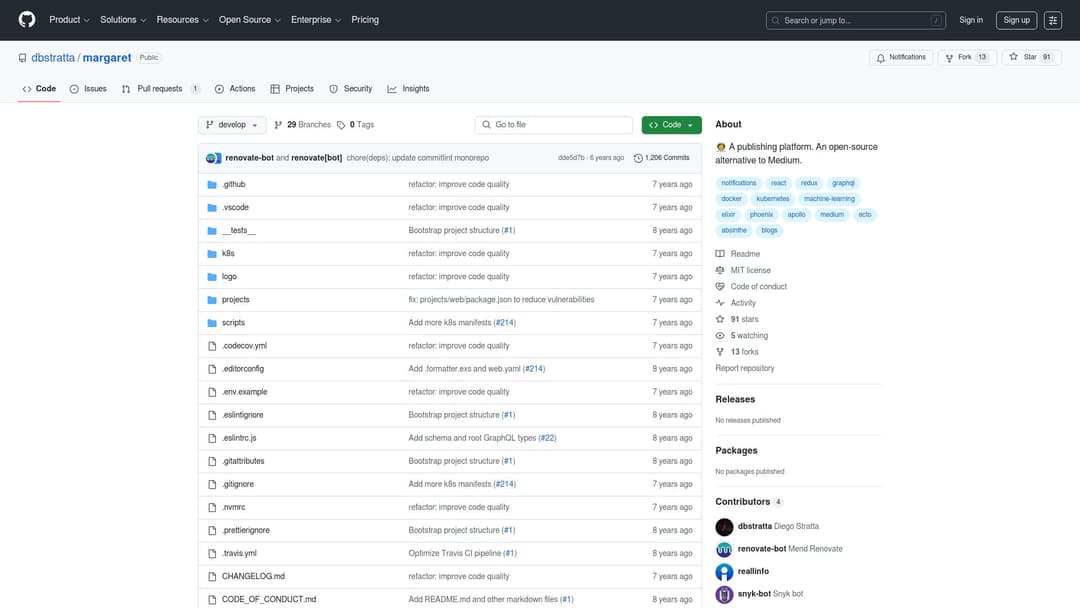Click the book icon beside Readme

(720, 254)
